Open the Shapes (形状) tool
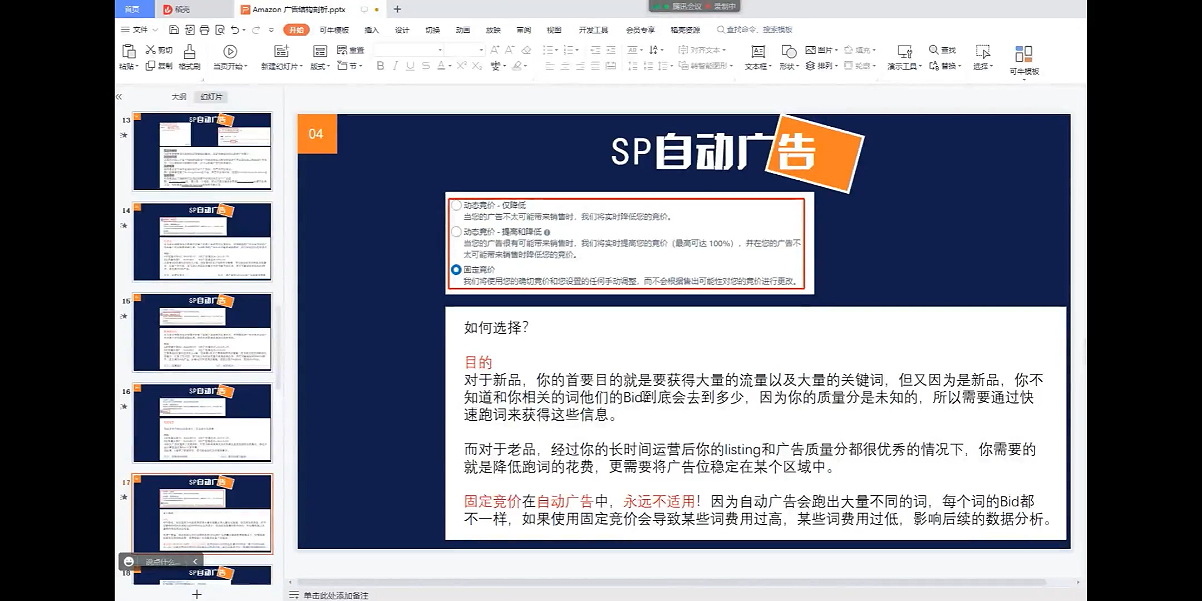Screen dimensions: 1202x601 [x=789, y=56]
